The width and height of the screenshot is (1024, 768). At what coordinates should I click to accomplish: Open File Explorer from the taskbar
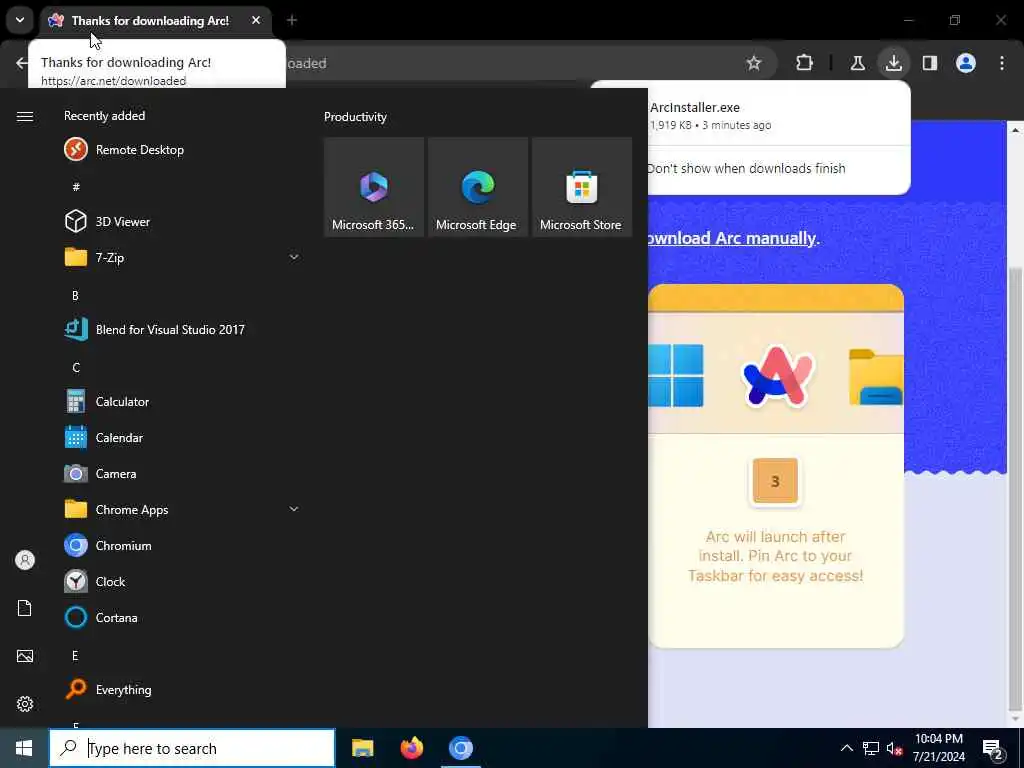[362, 748]
